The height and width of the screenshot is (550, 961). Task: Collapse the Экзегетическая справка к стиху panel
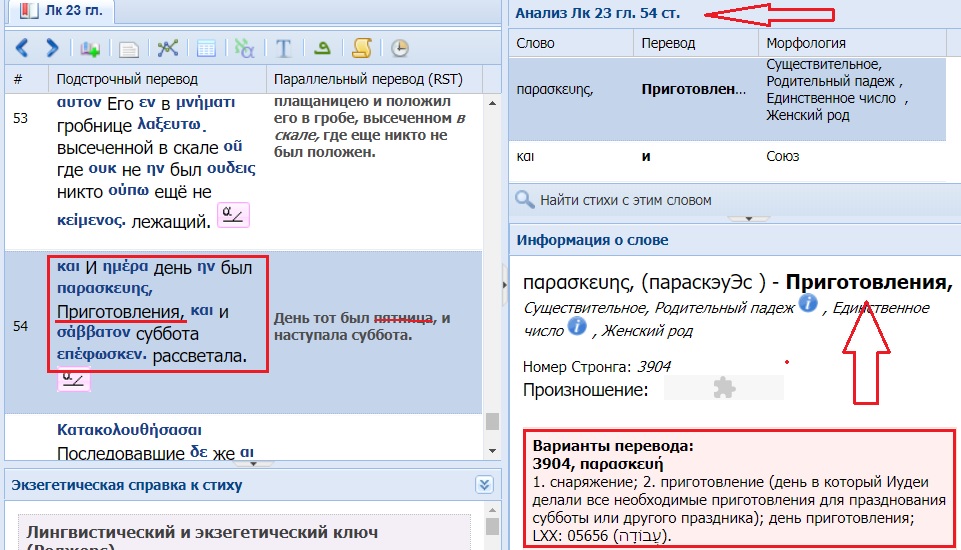coord(485,485)
